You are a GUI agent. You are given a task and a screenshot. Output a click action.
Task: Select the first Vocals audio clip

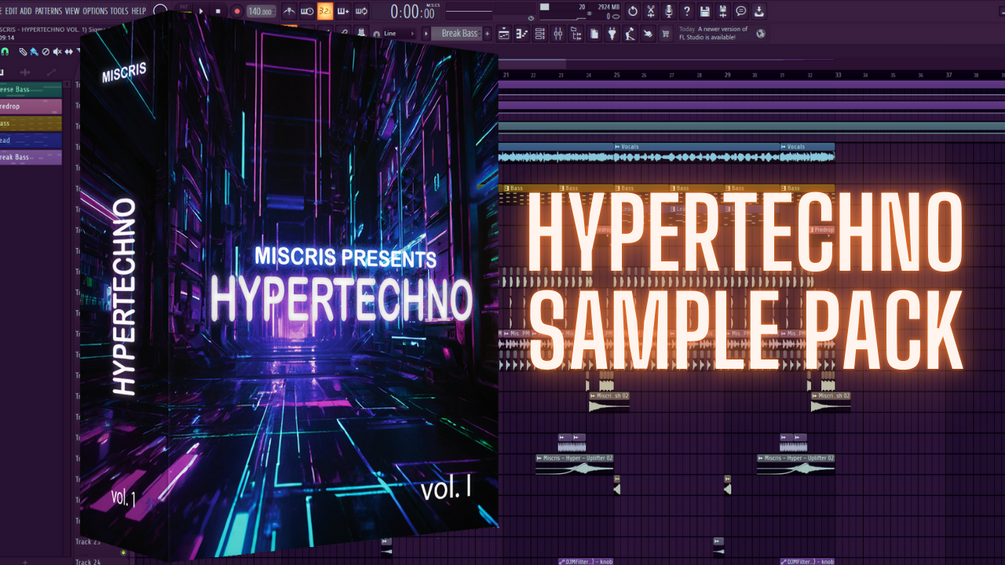tap(696, 153)
